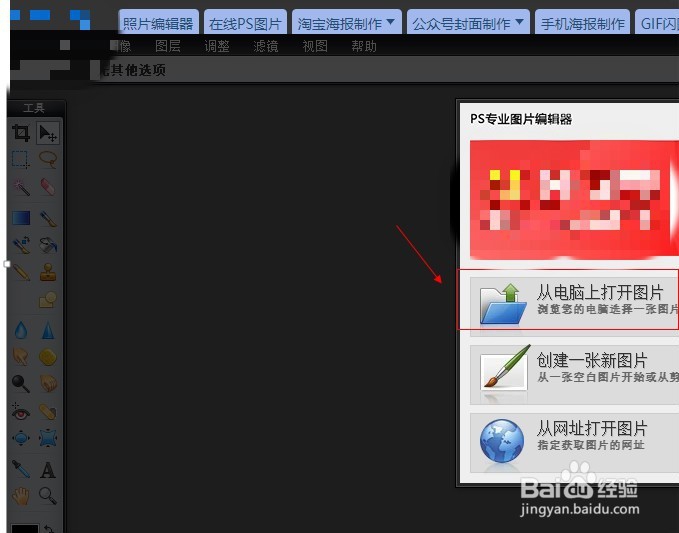Open the 手机海报制作 tab
679x533 pixels.
(x=582, y=23)
